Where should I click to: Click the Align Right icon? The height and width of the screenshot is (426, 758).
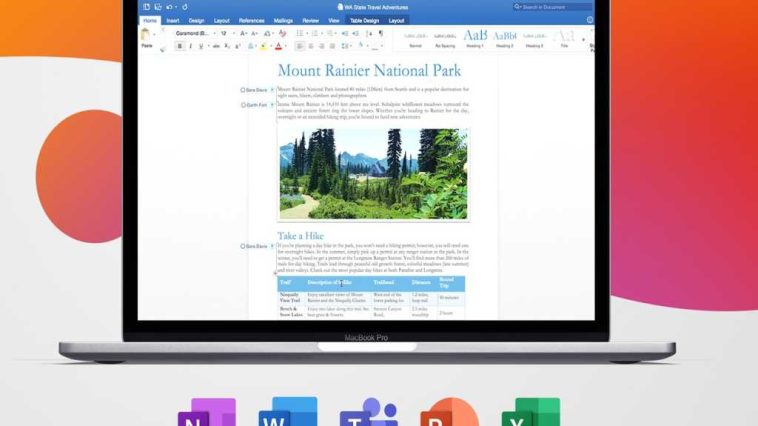(321, 46)
